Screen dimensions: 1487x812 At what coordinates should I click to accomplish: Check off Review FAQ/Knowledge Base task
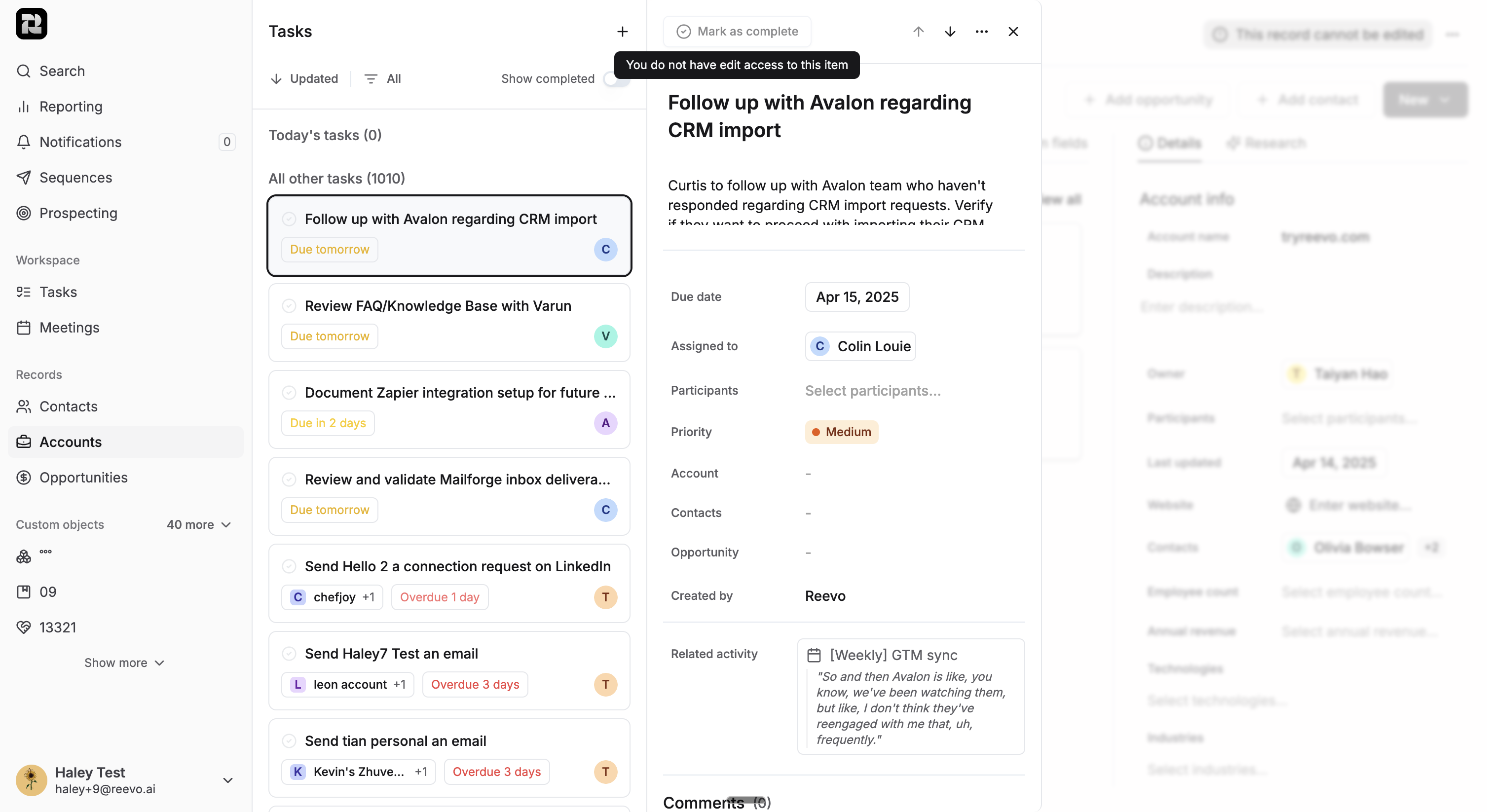click(x=289, y=306)
